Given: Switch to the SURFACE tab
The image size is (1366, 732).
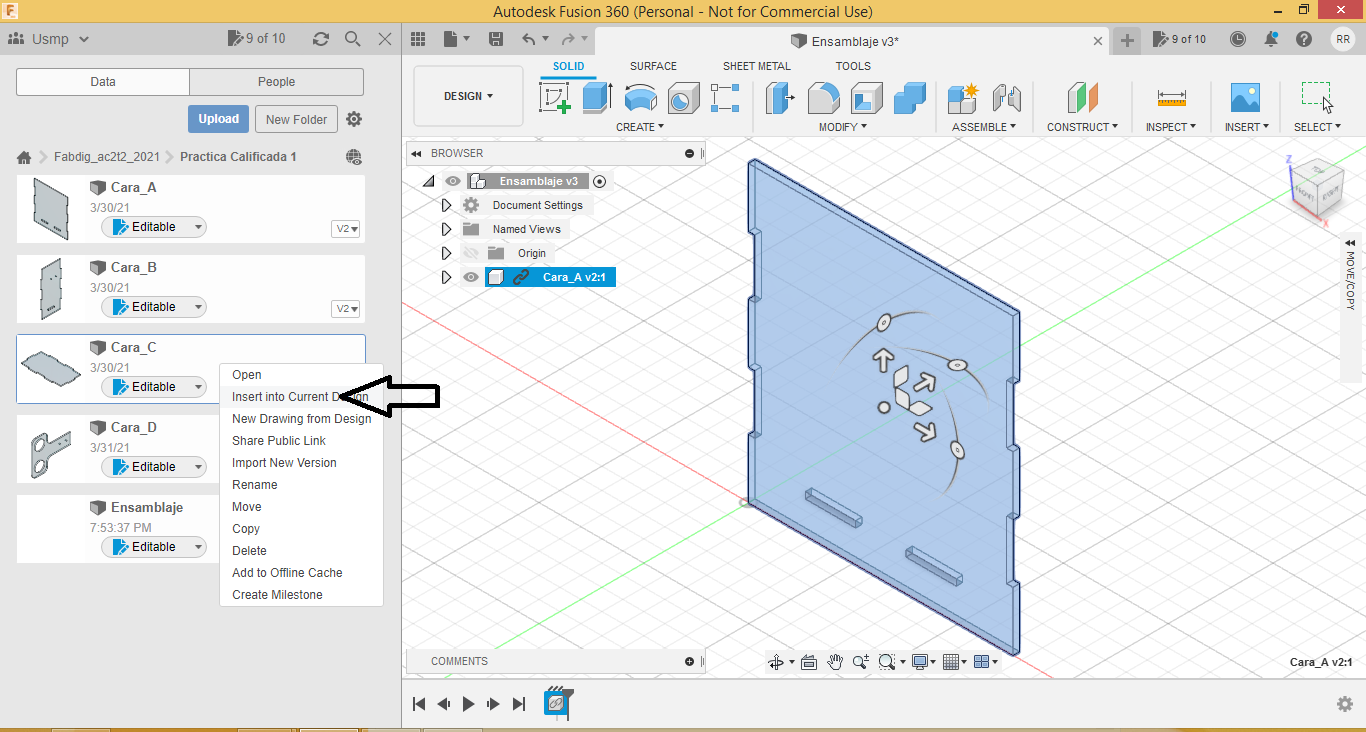Looking at the screenshot, I should [x=653, y=66].
